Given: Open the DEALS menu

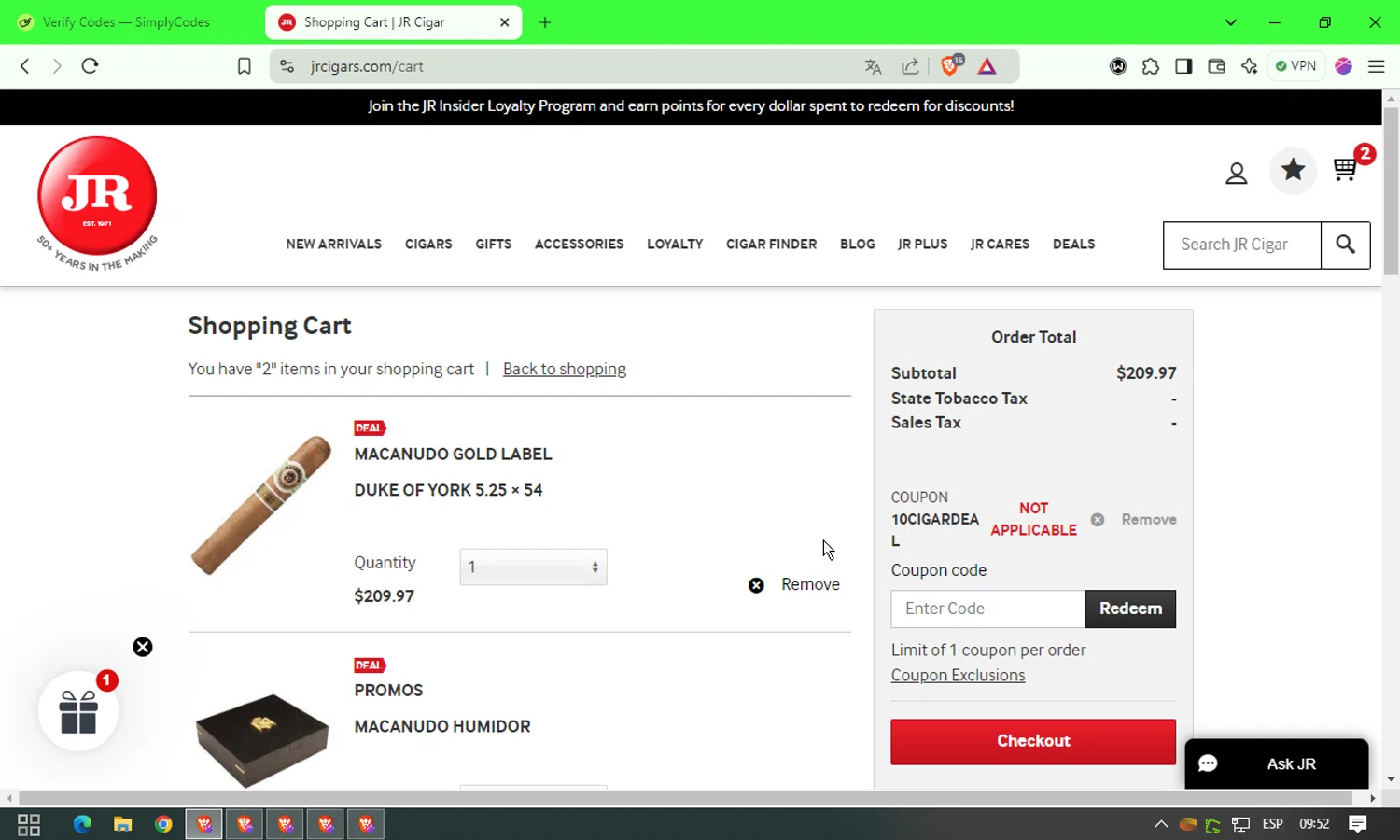Looking at the screenshot, I should pos(1073,244).
